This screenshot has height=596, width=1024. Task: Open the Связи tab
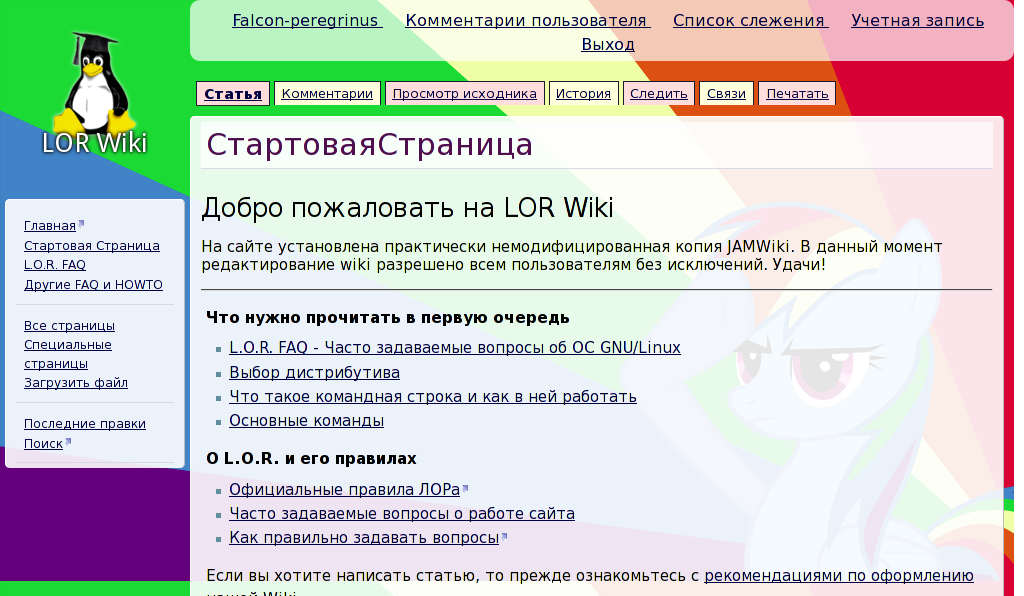click(726, 92)
